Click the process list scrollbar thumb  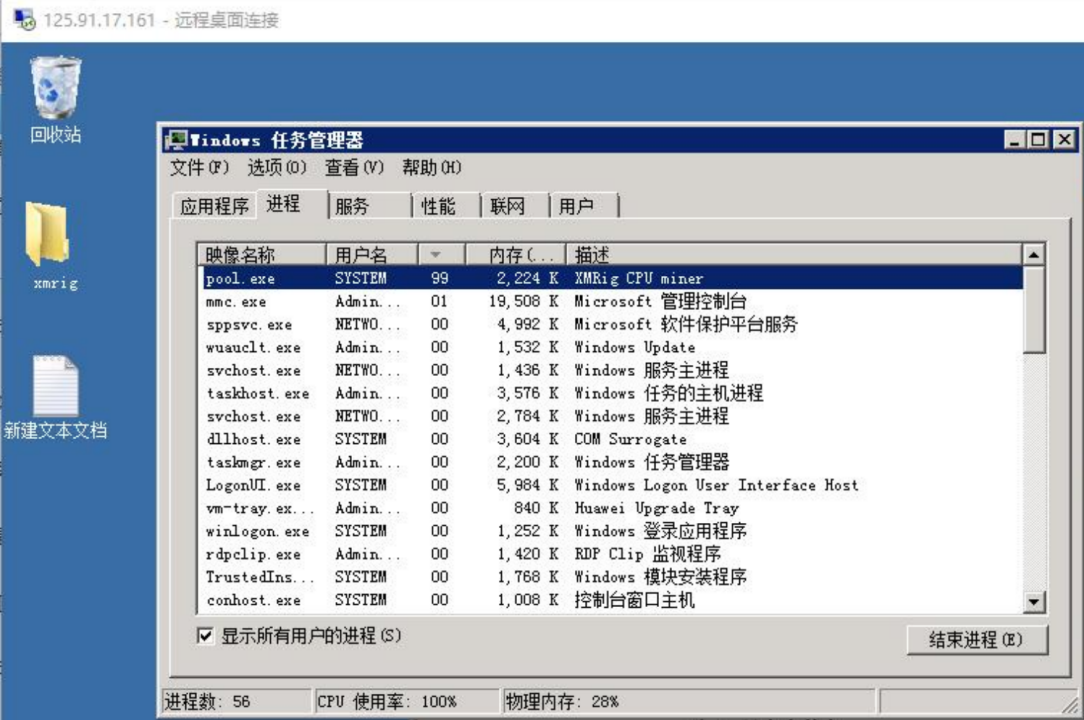click(x=1034, y=309)
